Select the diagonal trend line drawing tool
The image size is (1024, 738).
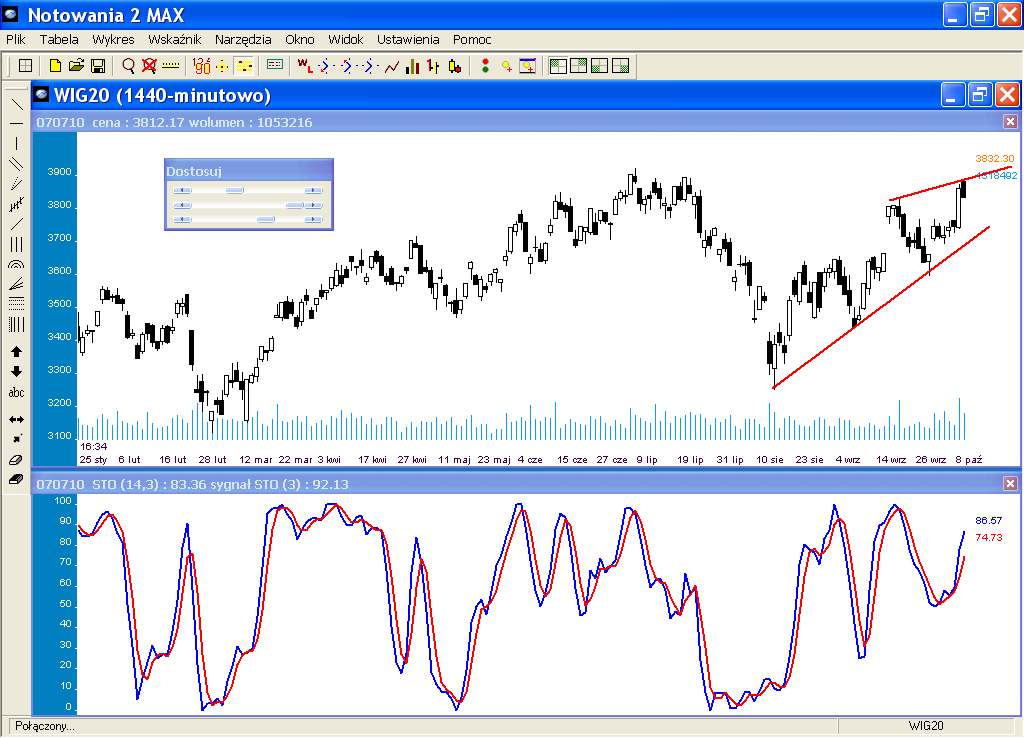click(16, 104)
